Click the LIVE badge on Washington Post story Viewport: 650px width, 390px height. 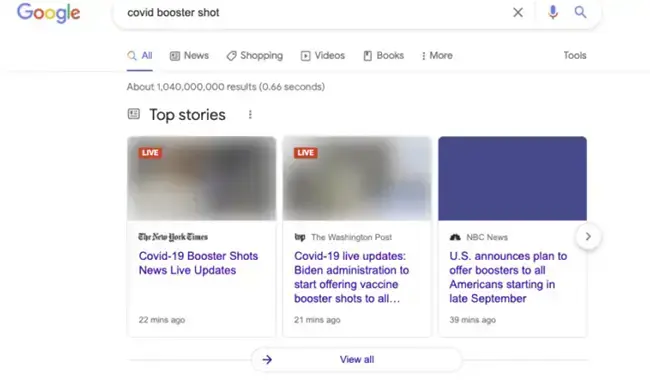pos(306,153)
